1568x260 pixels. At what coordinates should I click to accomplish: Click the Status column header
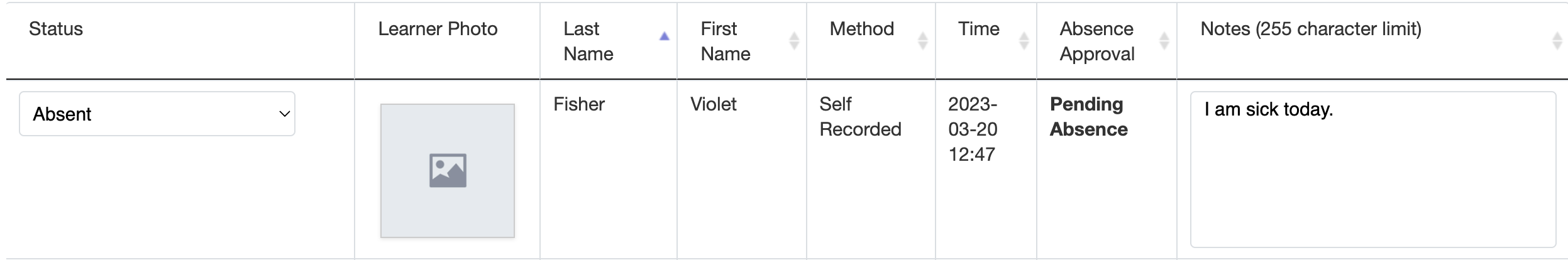coord(56,29)
